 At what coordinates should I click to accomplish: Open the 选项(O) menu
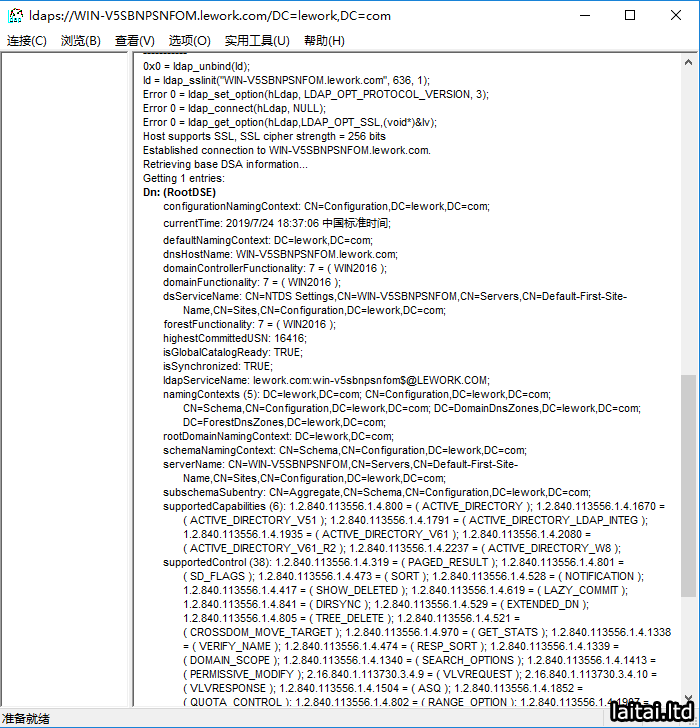tap(189, 41)
